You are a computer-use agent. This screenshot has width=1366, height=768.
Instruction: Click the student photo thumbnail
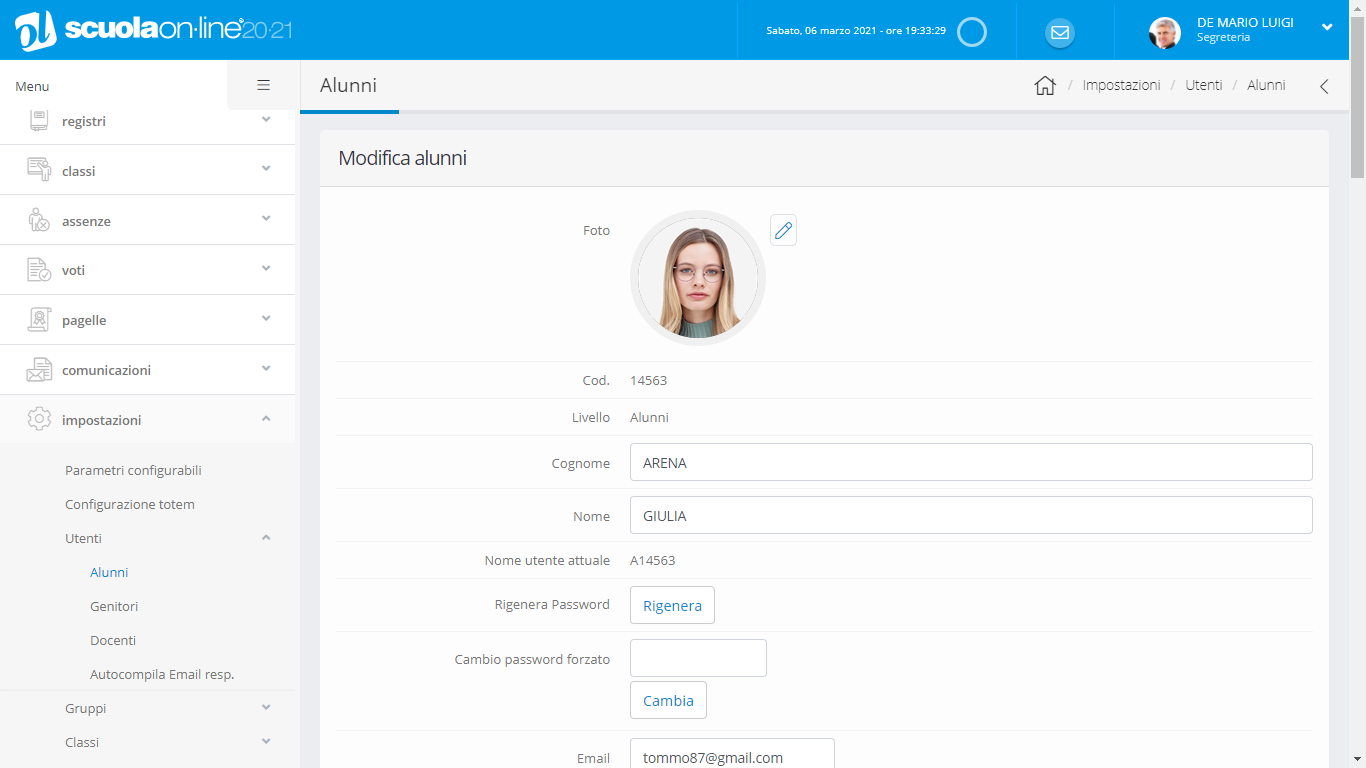697,278
